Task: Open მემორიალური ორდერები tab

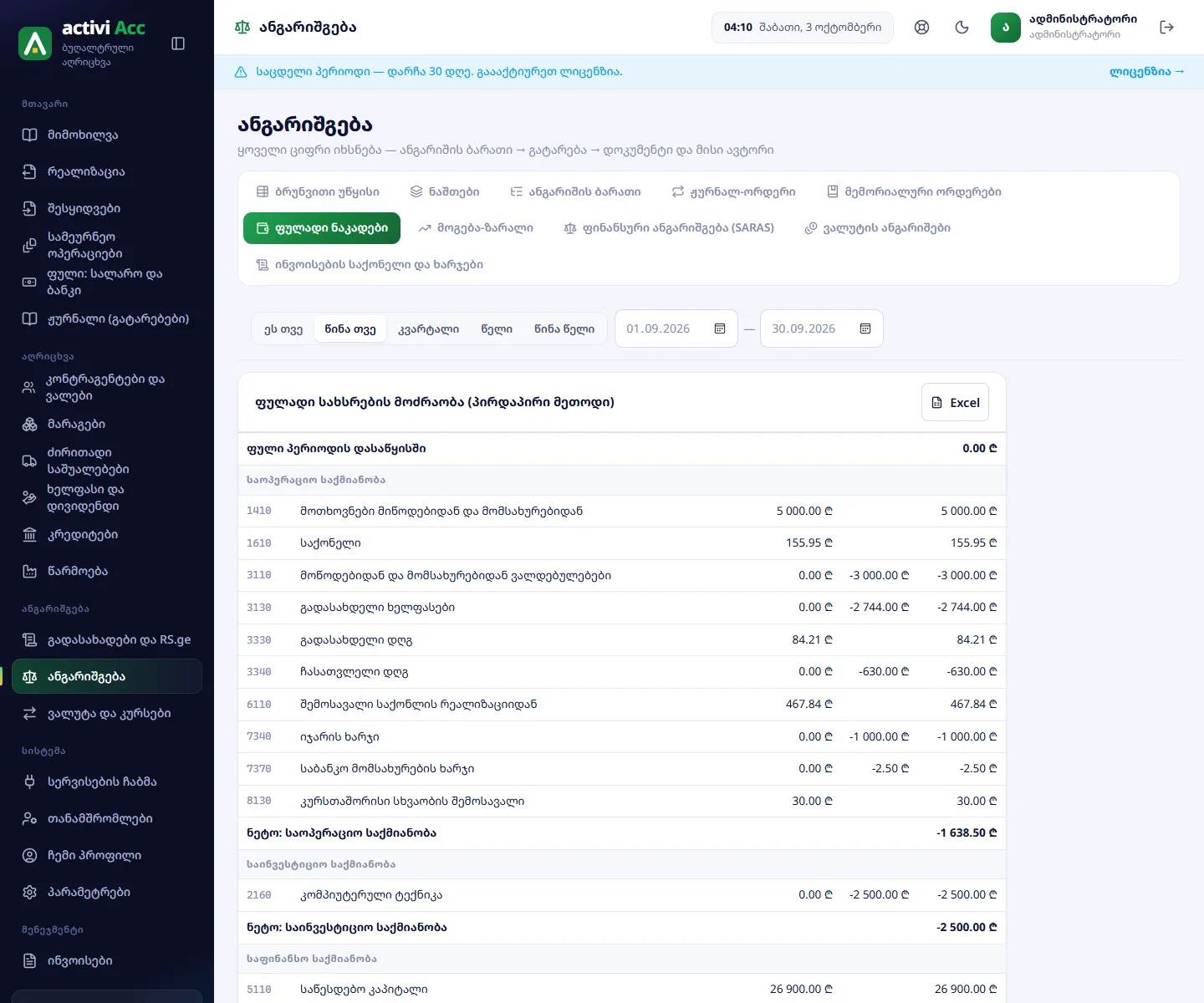Action: pyautogui.click(x=914, y=191)
